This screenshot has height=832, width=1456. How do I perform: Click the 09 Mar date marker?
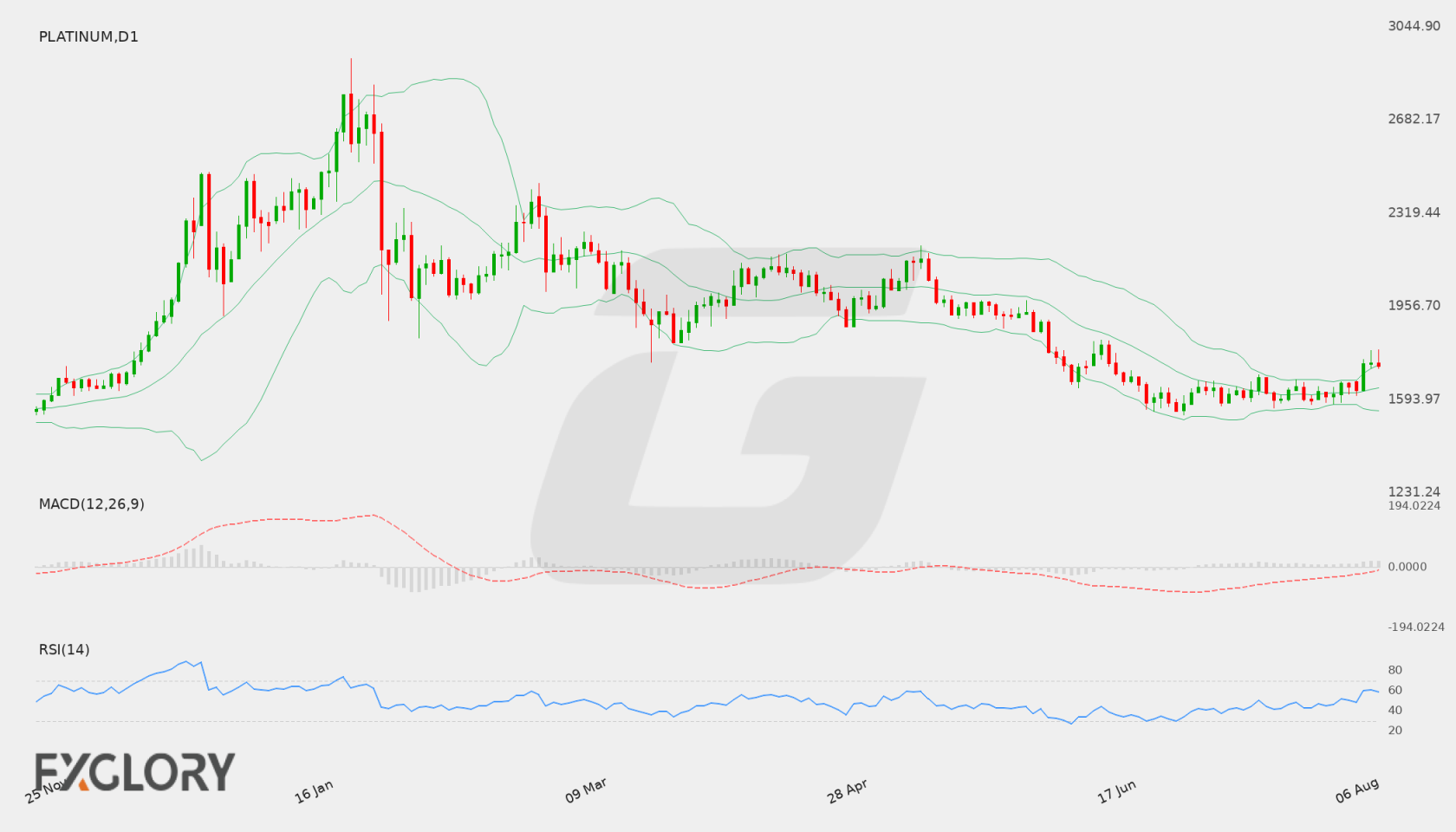(x=586, y=790)
